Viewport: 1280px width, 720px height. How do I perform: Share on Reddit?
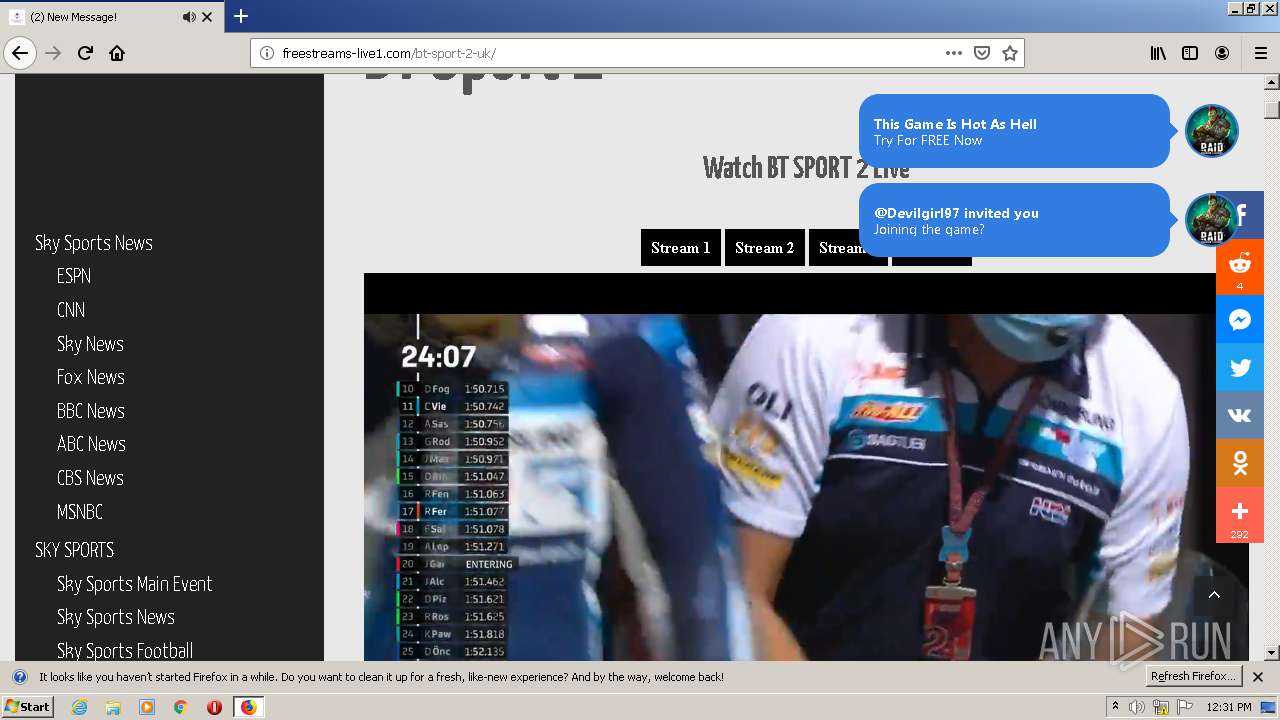[1240, 267]
